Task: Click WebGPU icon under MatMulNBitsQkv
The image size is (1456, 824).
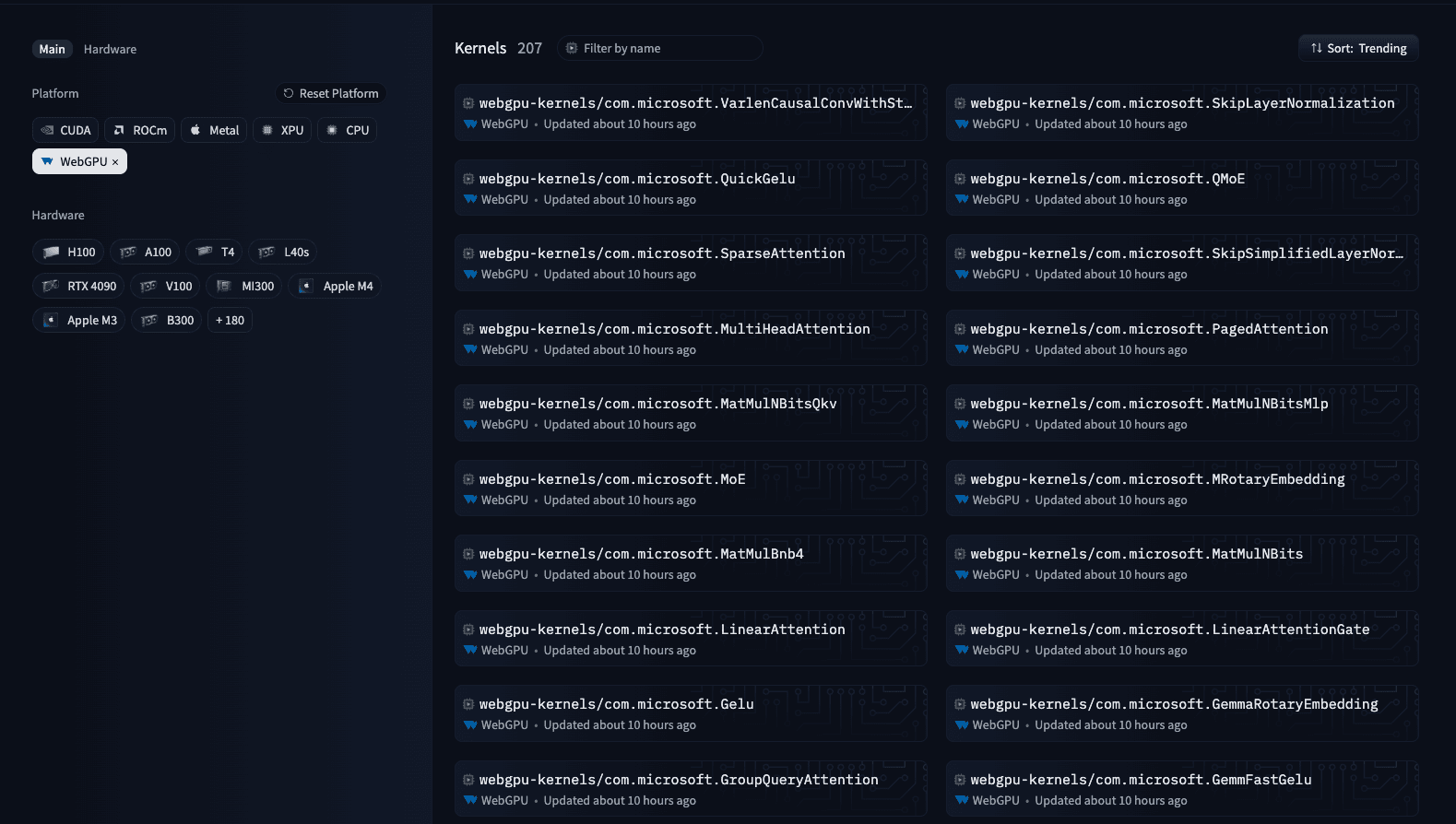Action: (x=470, y=424)
